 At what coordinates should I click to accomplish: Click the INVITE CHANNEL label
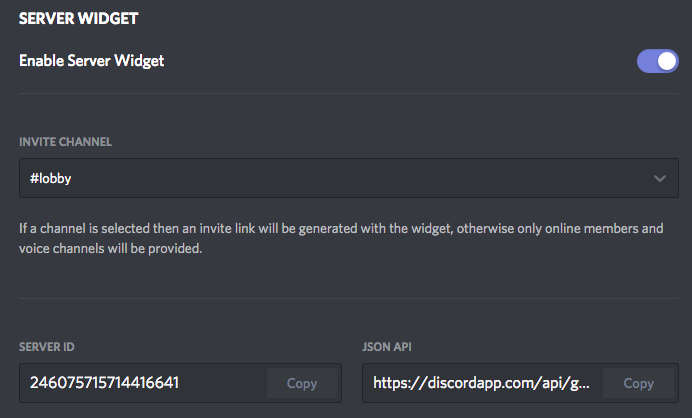click(x=65, y=142)
